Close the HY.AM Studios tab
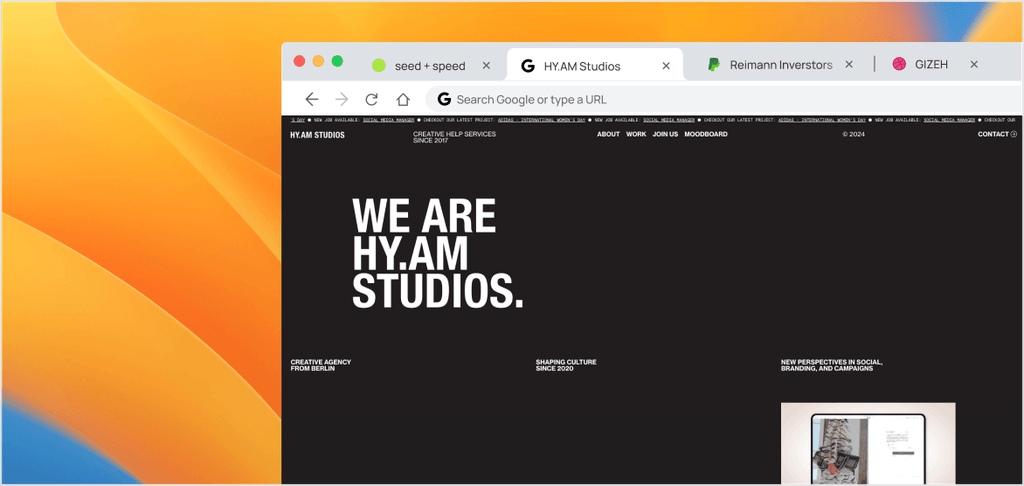This screenshot has width=1024, height=486. click(x=666, y=66)
